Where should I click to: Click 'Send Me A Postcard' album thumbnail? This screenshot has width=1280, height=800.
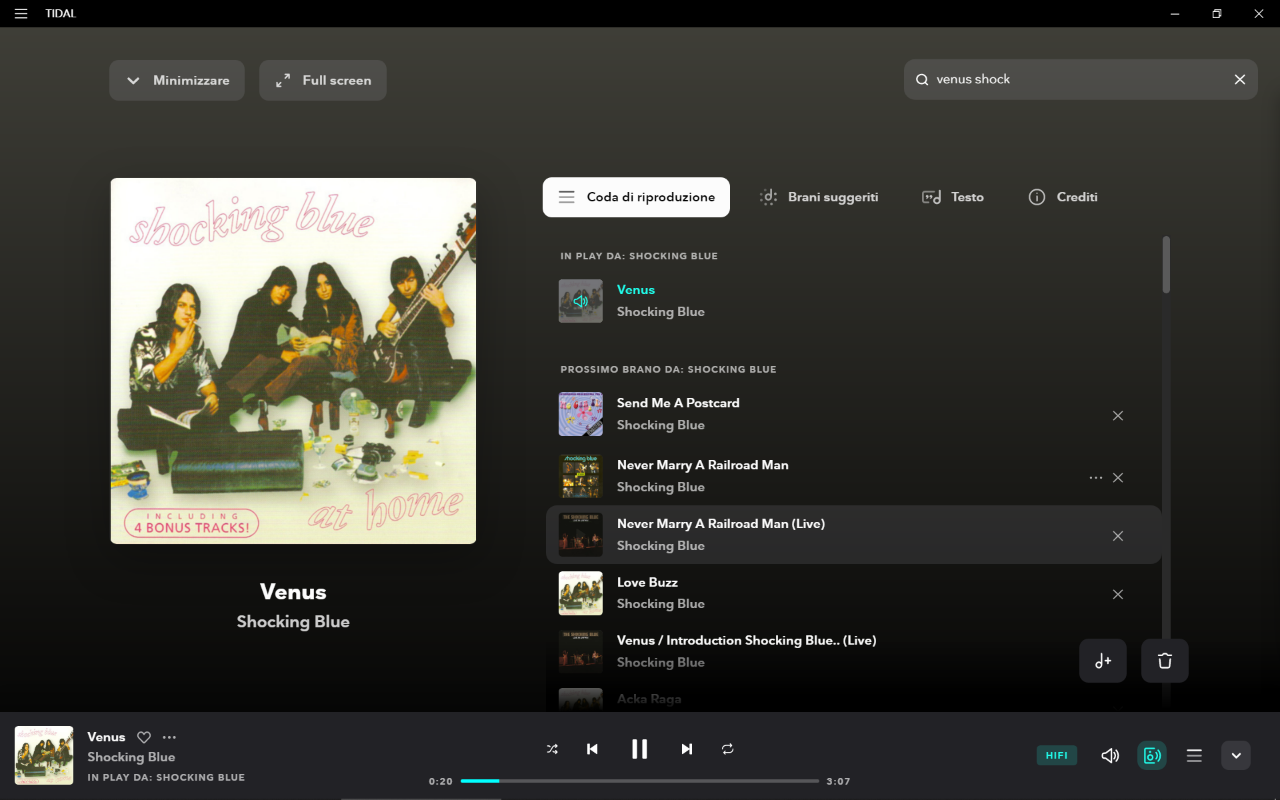[580, 414]
